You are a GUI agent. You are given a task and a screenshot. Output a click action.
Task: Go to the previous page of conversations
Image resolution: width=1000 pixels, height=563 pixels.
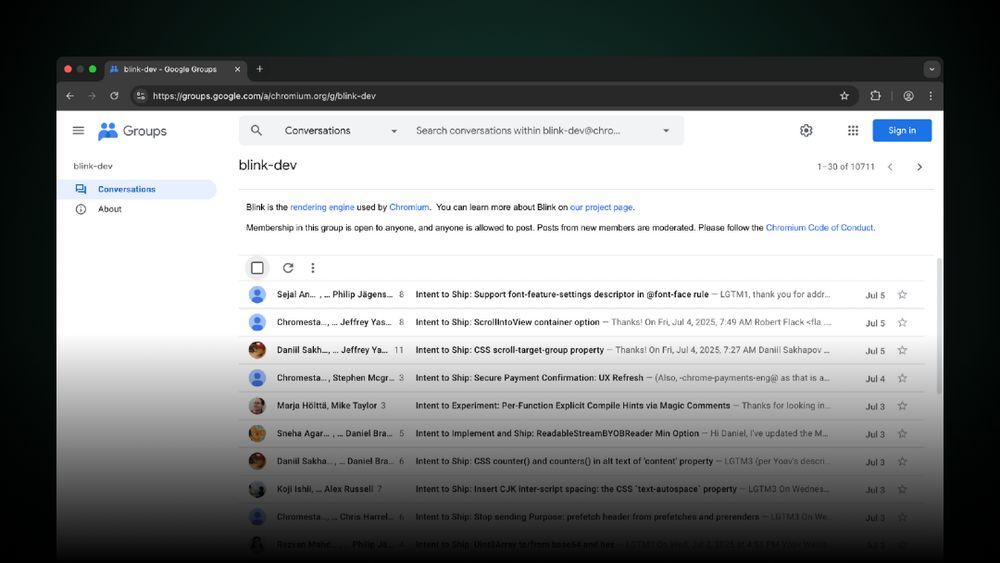click(890, 167)
